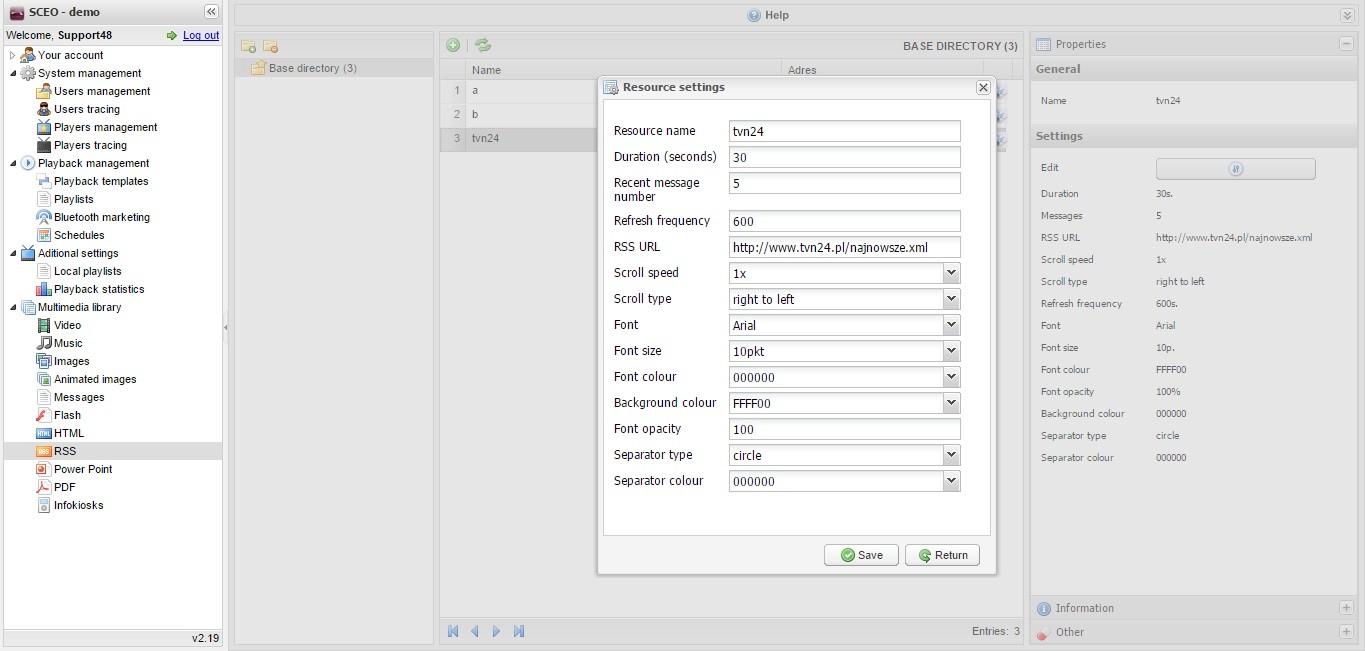This screenshot has height=651, width=1365.
Task: Open the Users tracing icon
Action: click(44, 109)
